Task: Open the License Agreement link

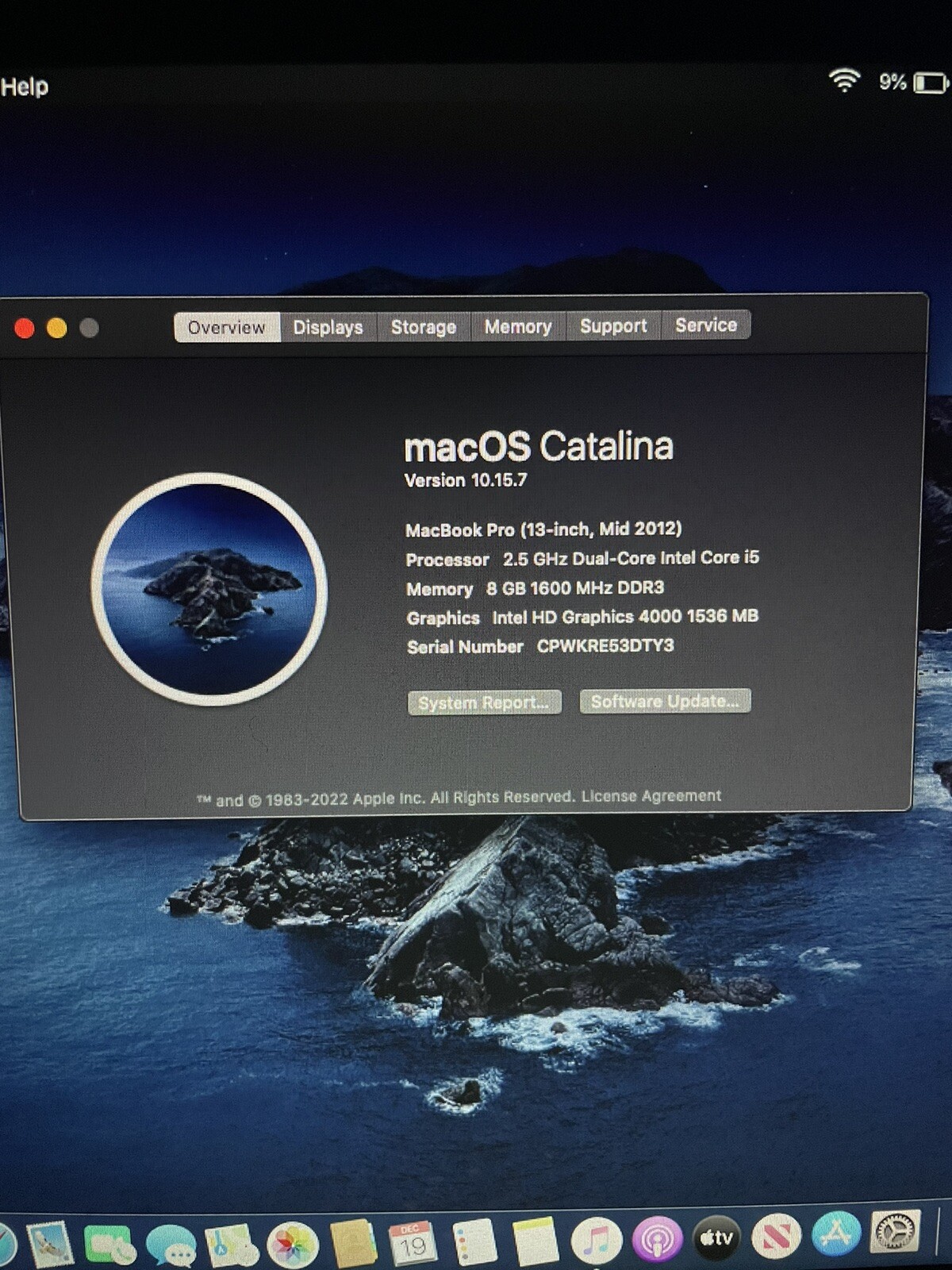Action: click(651, 796)
